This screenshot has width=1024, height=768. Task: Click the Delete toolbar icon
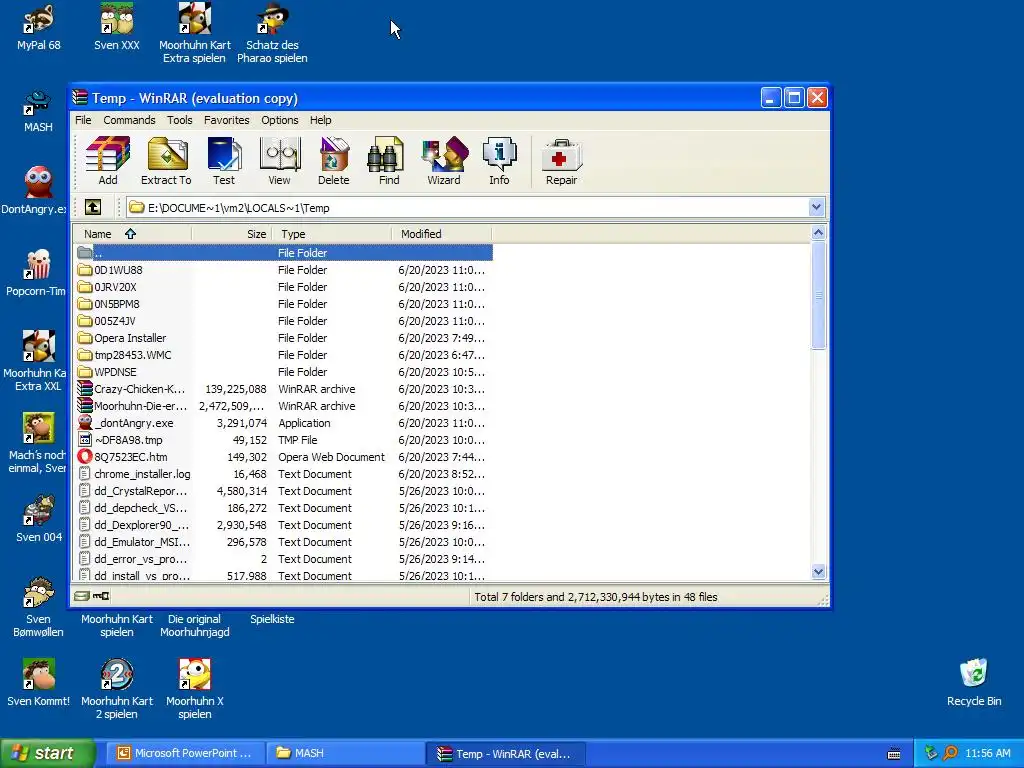click(x=334, y=161)
